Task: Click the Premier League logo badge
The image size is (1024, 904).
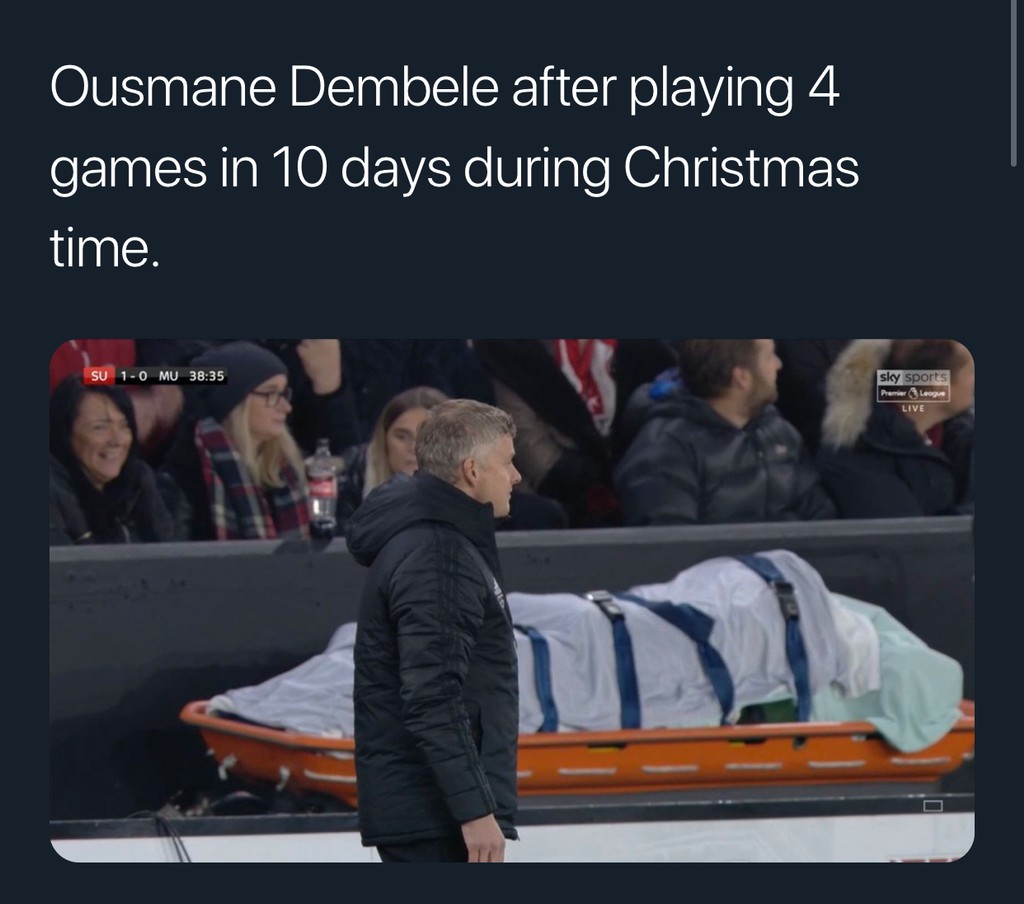Action: [x=912, y=393]
